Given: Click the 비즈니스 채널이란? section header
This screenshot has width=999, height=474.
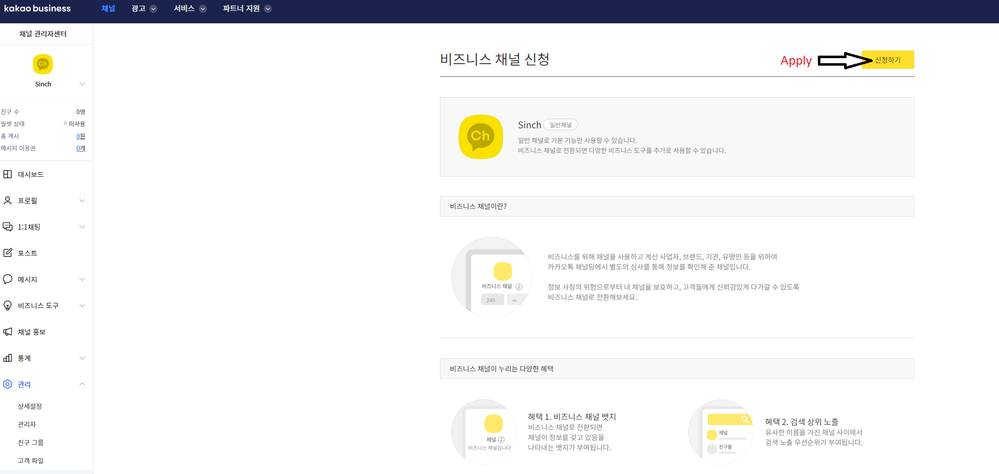Looking at the screenshot, I should pos(677,206).
